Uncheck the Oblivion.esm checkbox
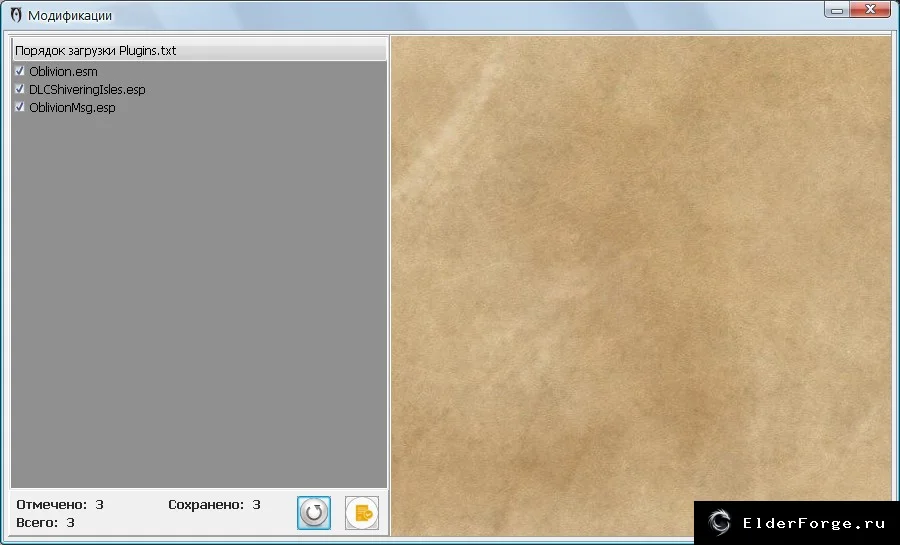The image size is (900, 545). tap(20, 71)
